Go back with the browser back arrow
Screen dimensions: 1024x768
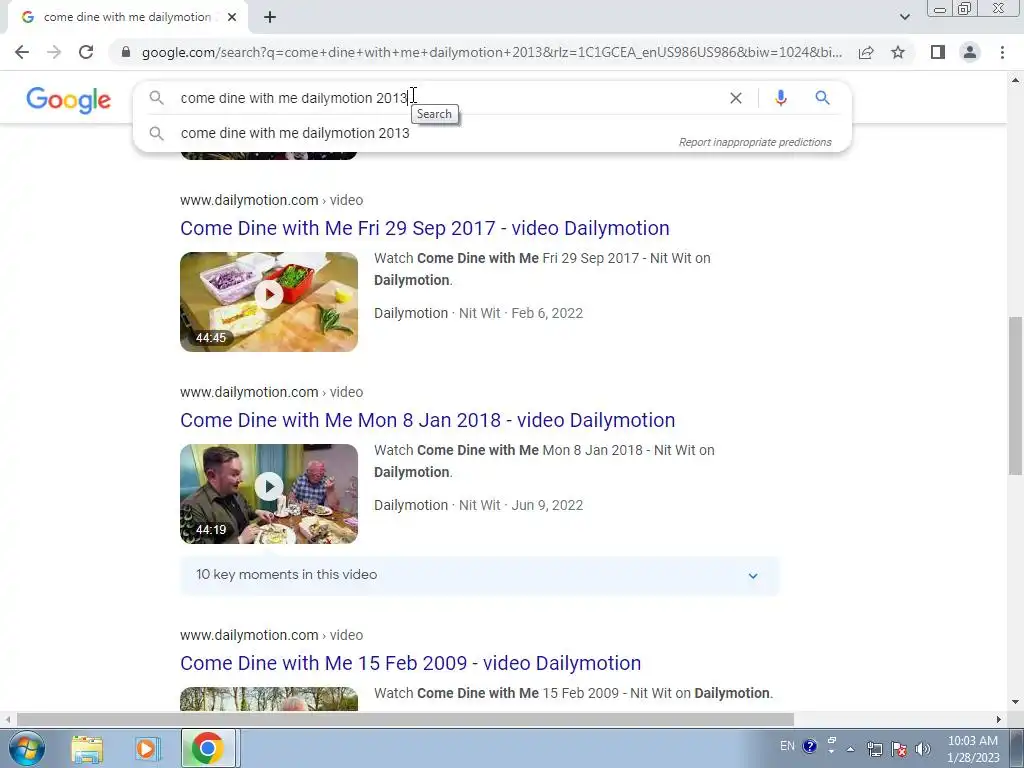[22, 52]
